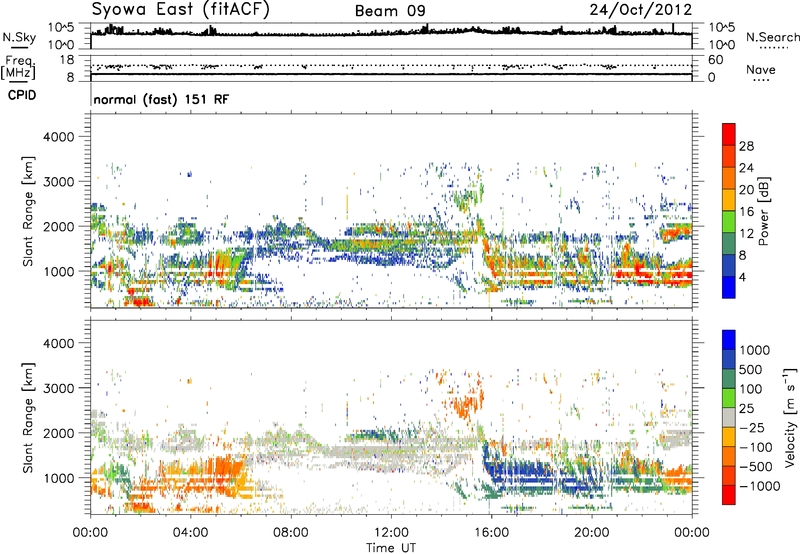800x554 pixels.
Task: Click the '16:00' time tick label
Action: point(491,532)
